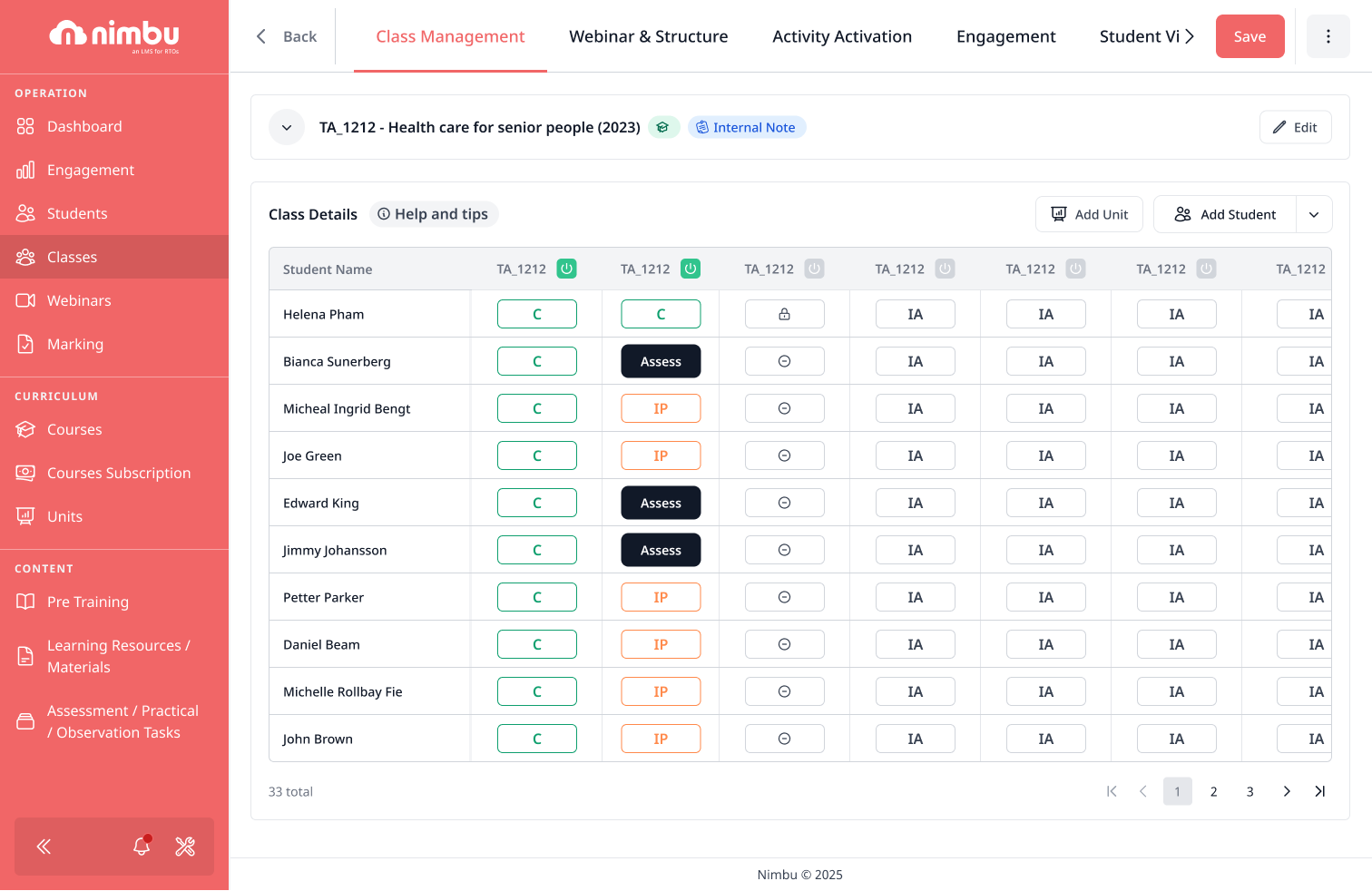
Task: Go Back to previous page
Action: point(287,36)
